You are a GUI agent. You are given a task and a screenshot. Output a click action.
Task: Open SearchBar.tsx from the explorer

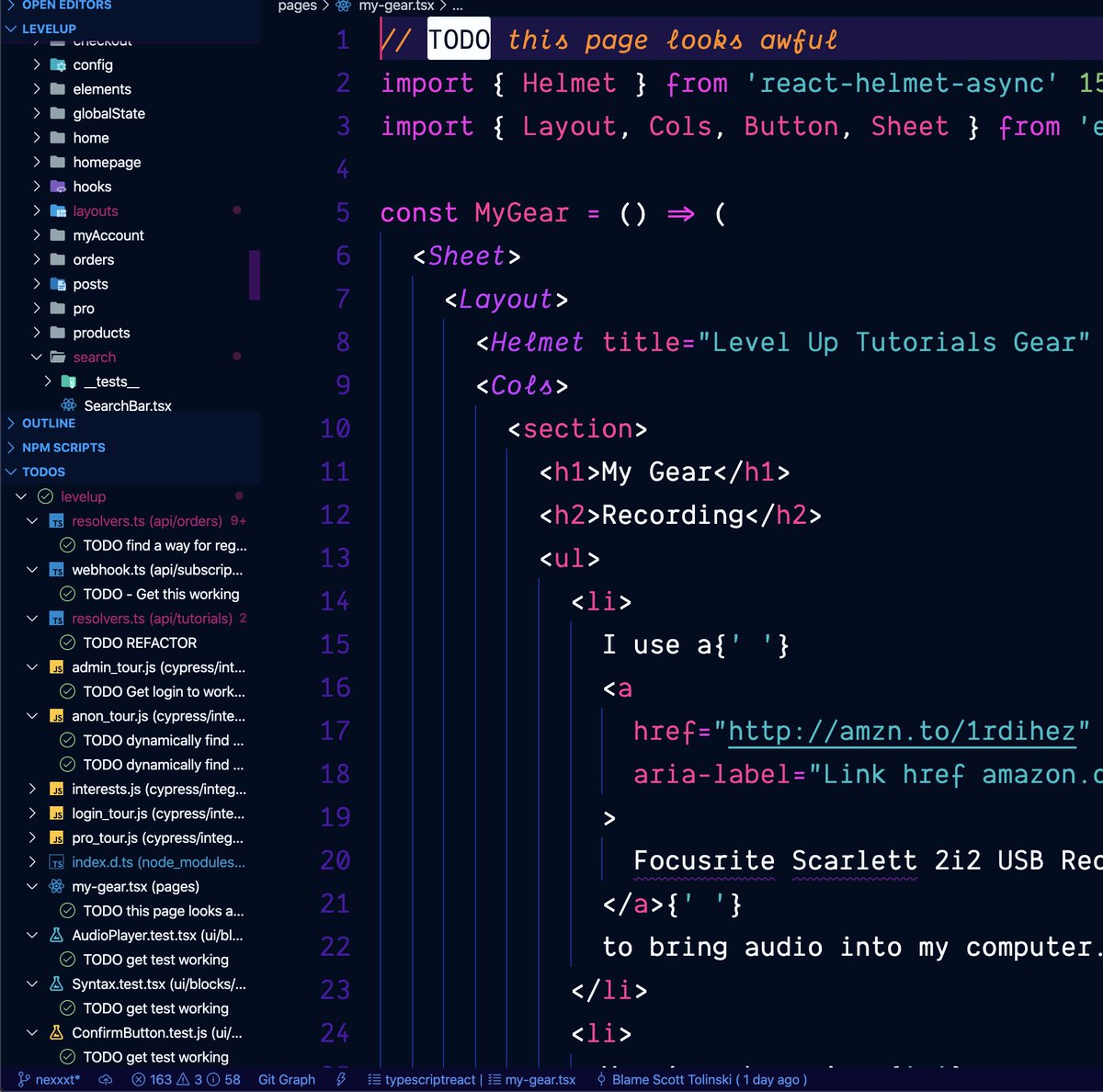[128, 405]
